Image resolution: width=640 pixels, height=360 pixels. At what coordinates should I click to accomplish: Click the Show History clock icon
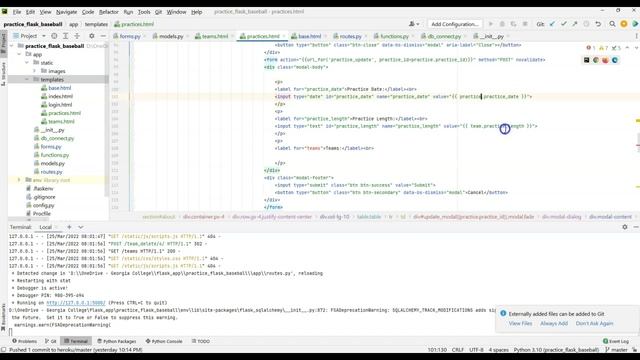coord(586,24)
